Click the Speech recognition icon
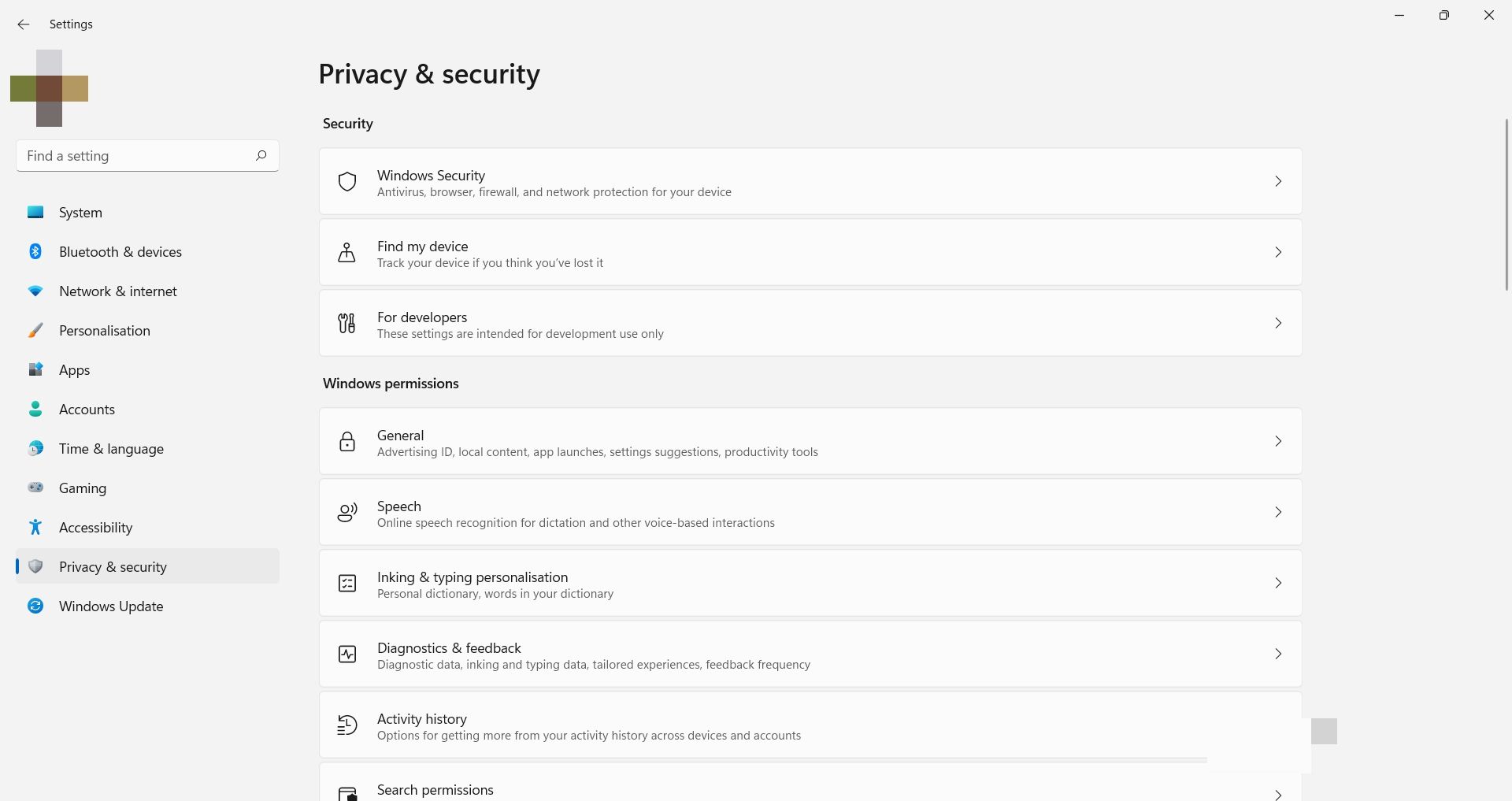This screenshot has width=1512, height=801. pos(347,513)
